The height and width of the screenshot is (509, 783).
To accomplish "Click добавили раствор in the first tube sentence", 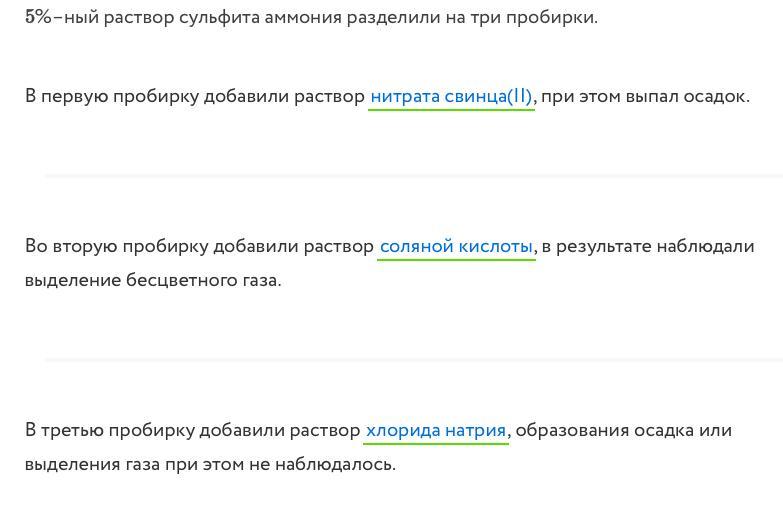I will point(284,96).
